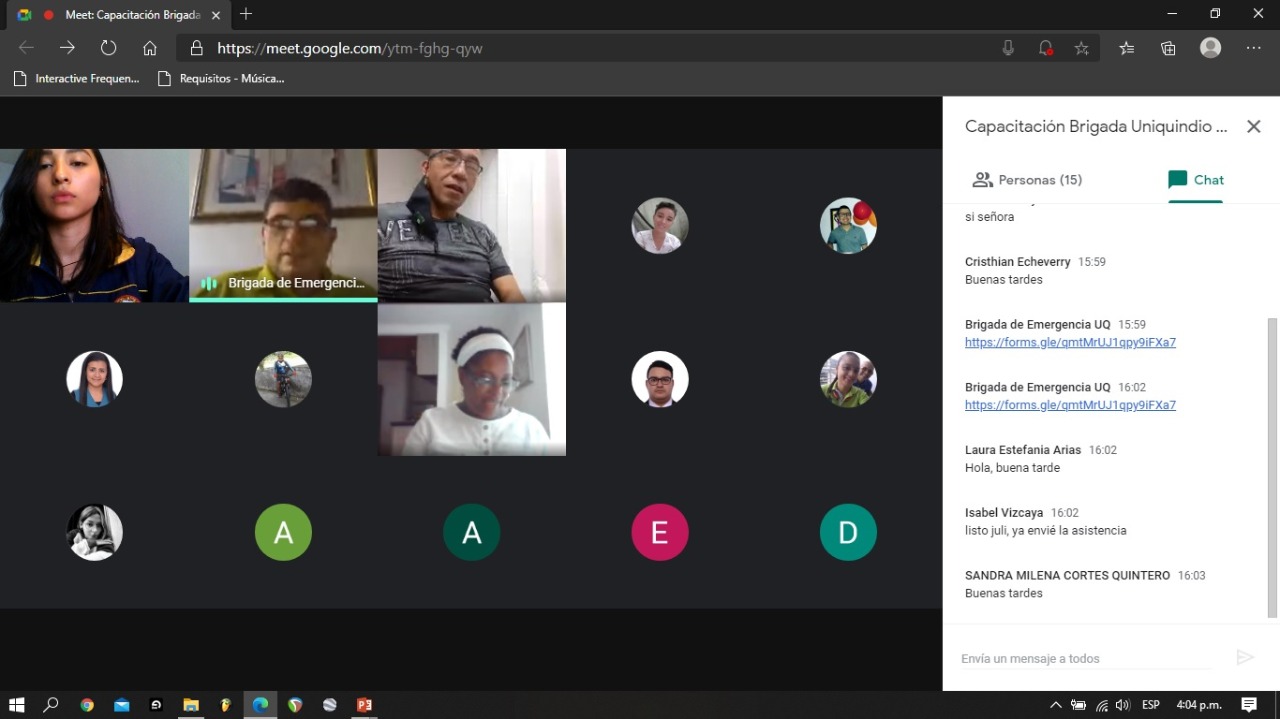Click the 'Laura Estefania Arias' chat sender name
The height and width of the screenshot is (719, 1280).
coord(1023,450)
